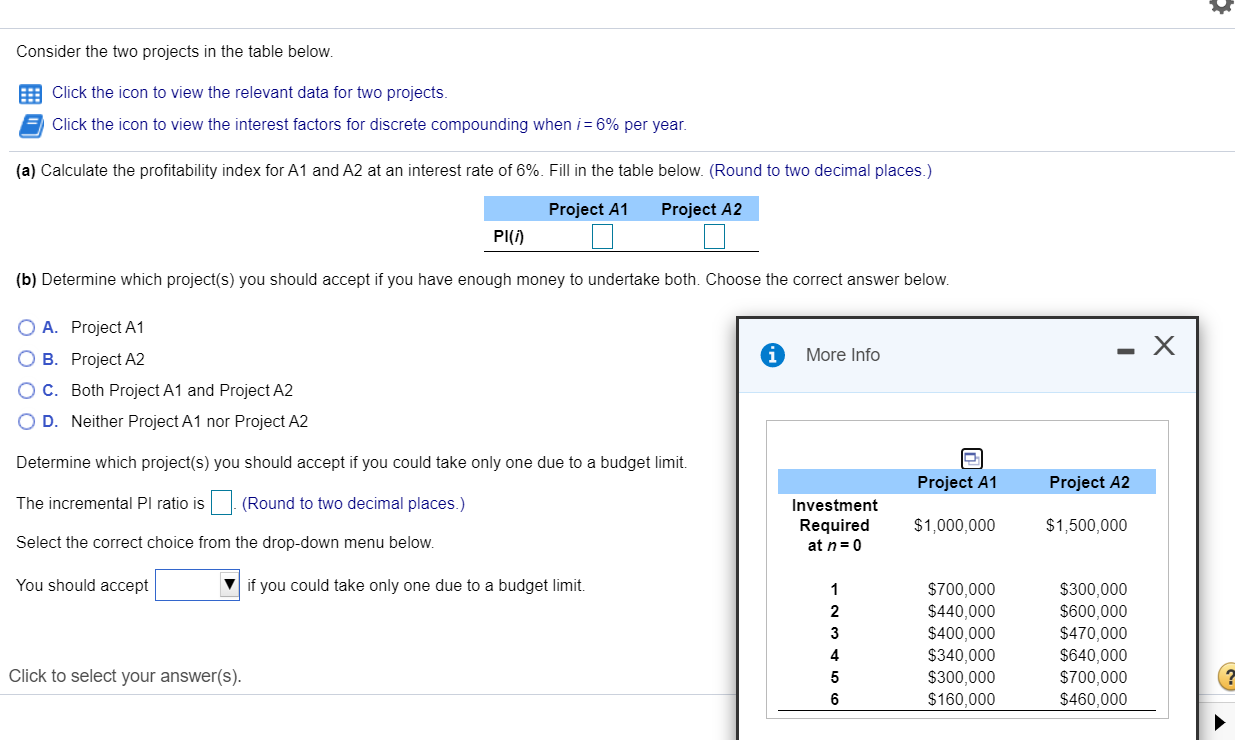Select radio option B, Project A2
Viewport: 1235px width, 740px height.
(27, 359)
